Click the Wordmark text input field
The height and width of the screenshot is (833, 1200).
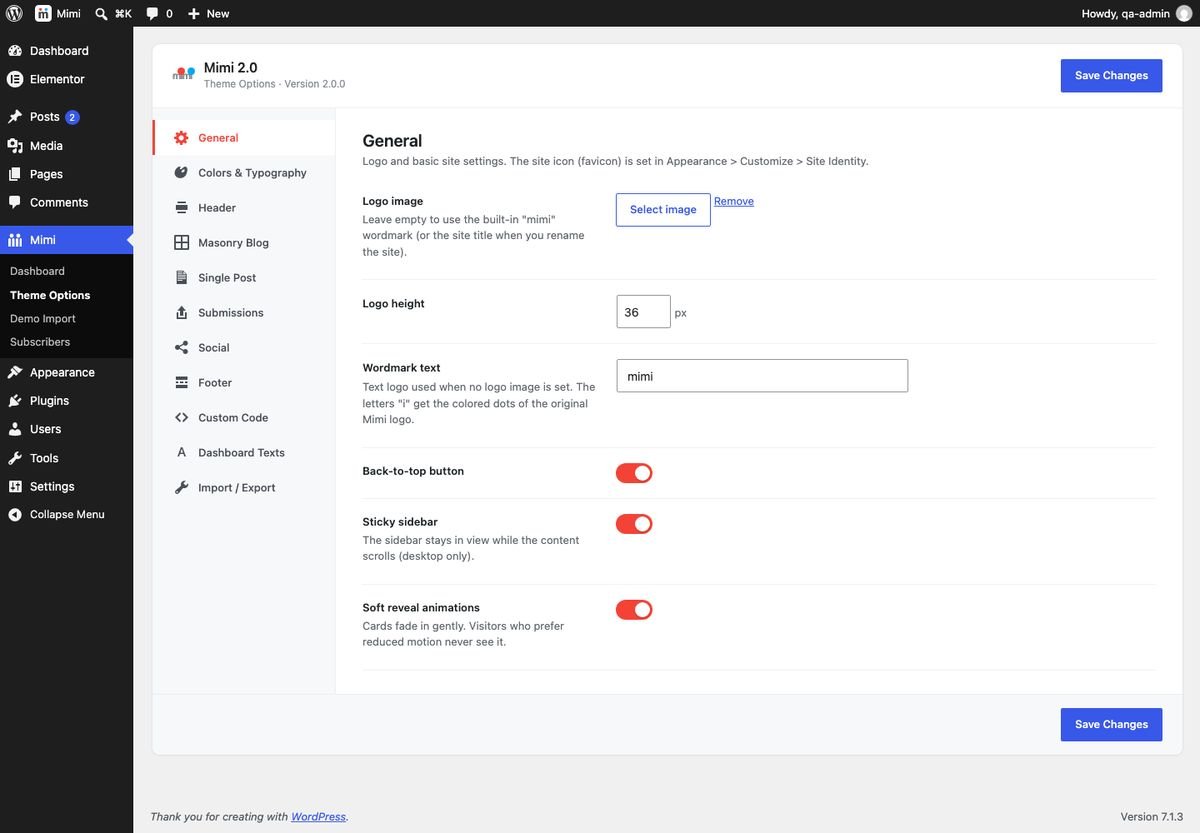pyautogui.click(x=762, y=376)
